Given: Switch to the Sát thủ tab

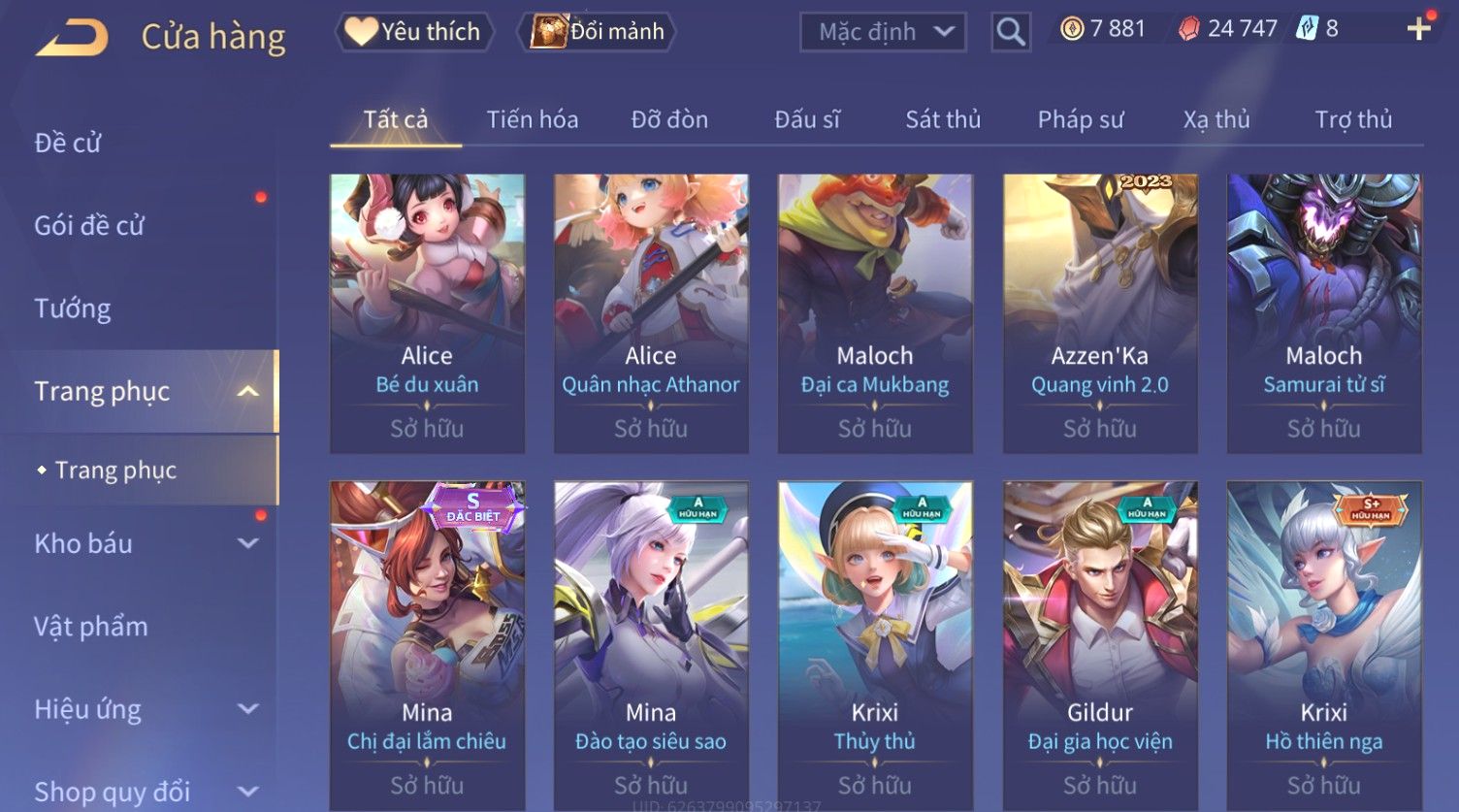Looking at the screenshot, I should click(943, 119).
